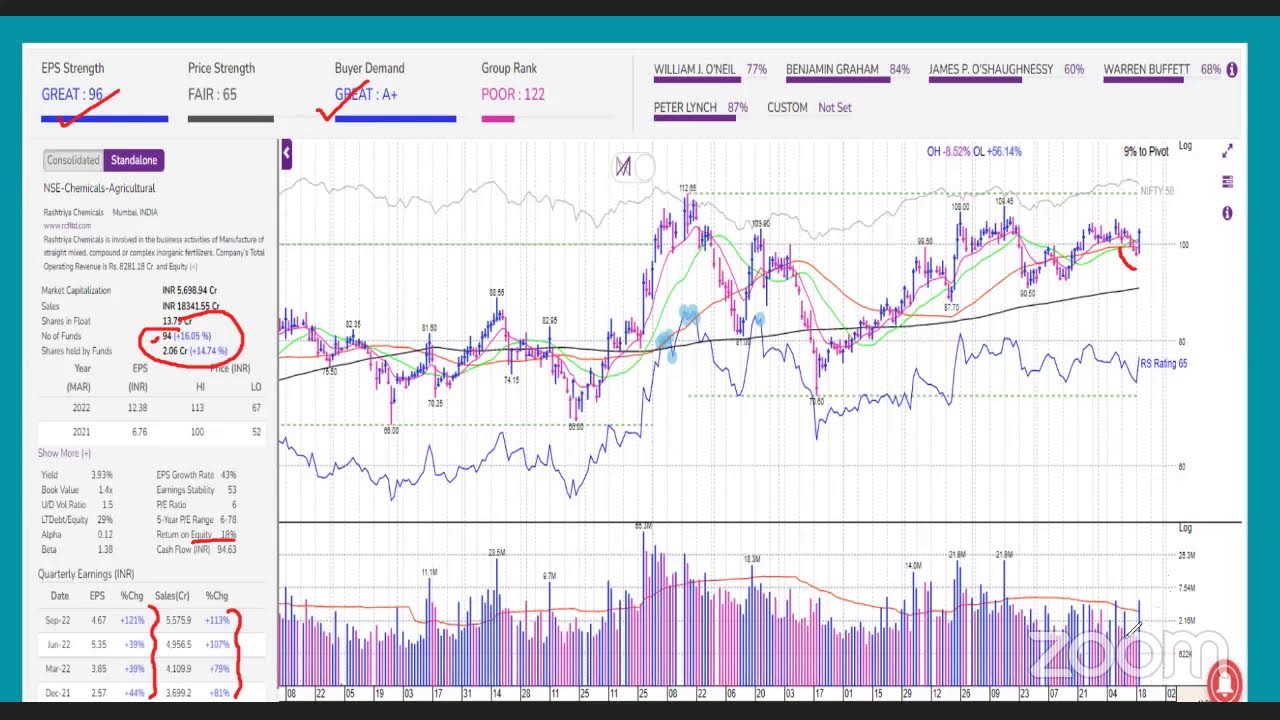Image resolution: width=1280 pixels, height=720 pixels.
Task: Click the Quarterly Earnings (INR) heading
Action: click(x=86, y=574)
